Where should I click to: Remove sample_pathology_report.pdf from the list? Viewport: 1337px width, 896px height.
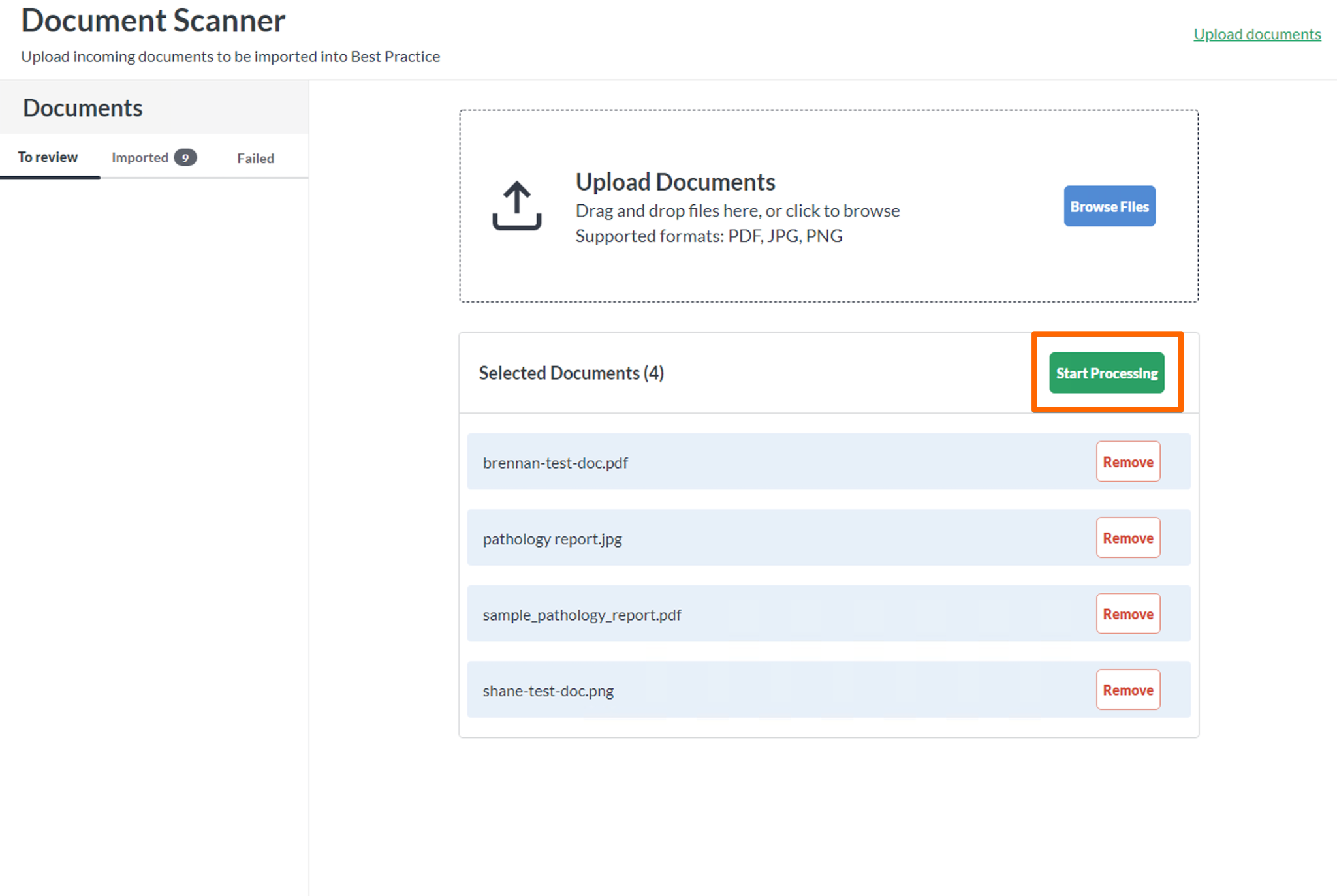(1128, 613)
